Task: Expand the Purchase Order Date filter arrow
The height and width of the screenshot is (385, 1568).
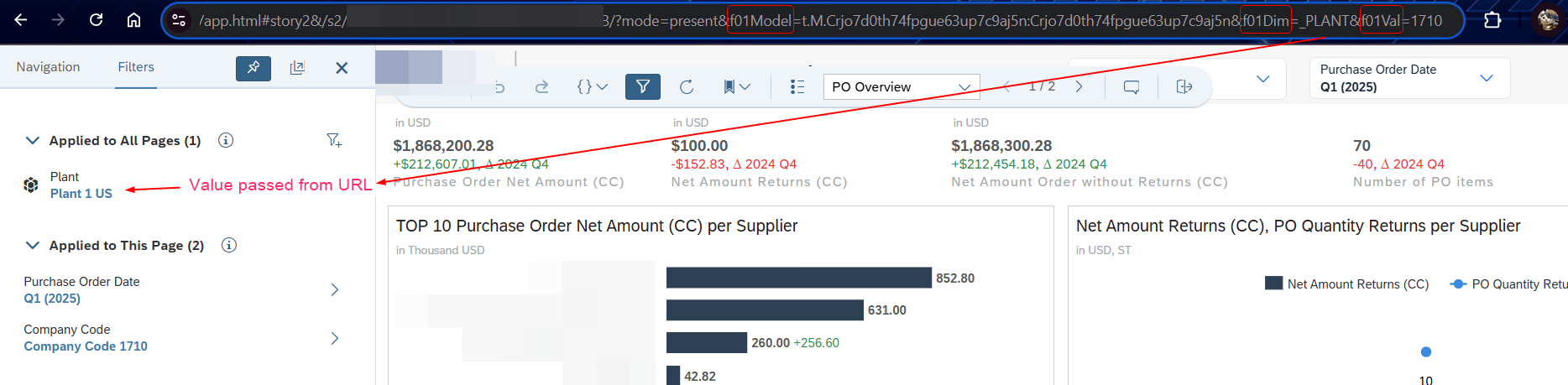Action: 335,290
